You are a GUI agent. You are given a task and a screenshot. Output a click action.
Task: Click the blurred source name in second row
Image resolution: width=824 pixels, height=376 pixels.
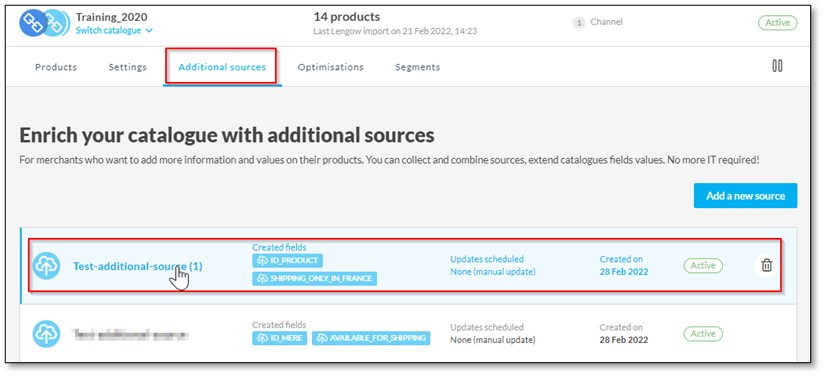(x=130, y=334)
